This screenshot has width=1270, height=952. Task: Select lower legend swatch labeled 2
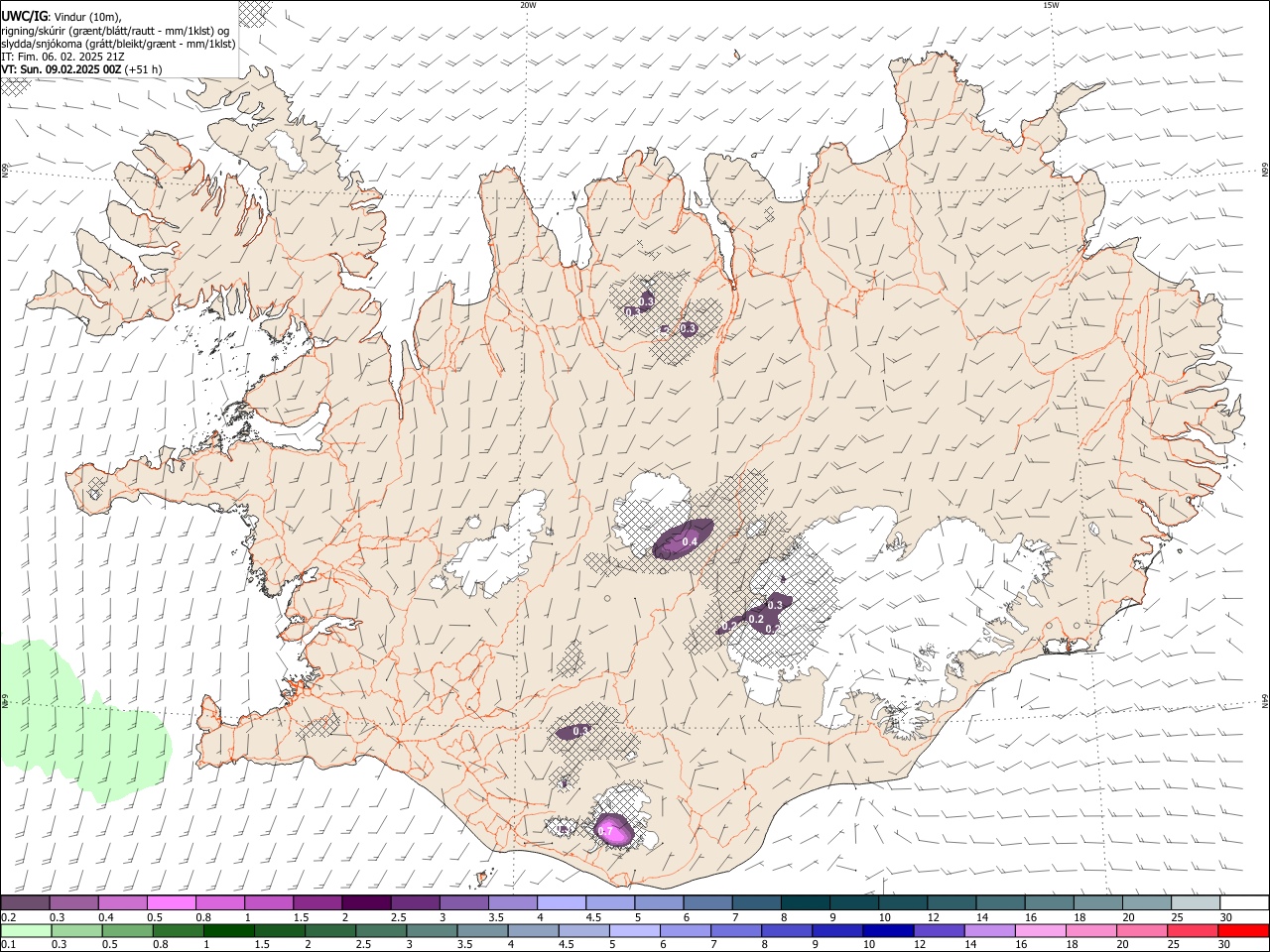330,930
